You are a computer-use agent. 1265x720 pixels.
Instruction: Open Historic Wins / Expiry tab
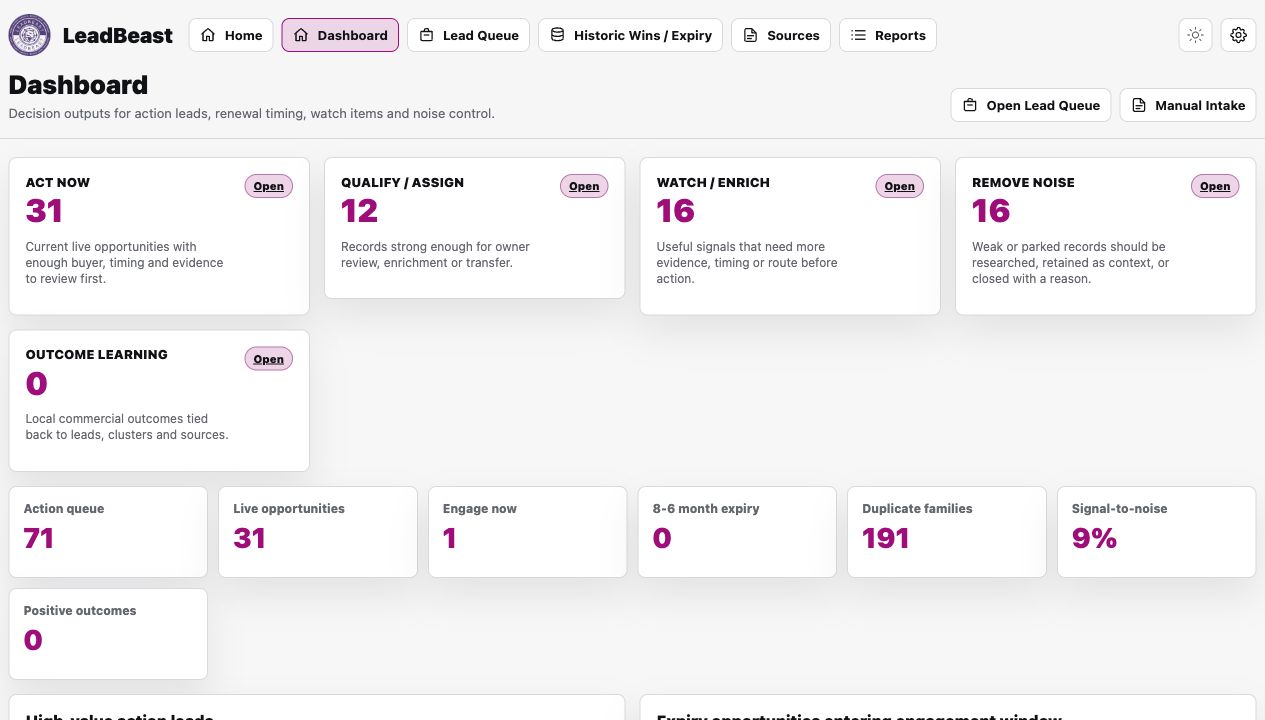630,35
